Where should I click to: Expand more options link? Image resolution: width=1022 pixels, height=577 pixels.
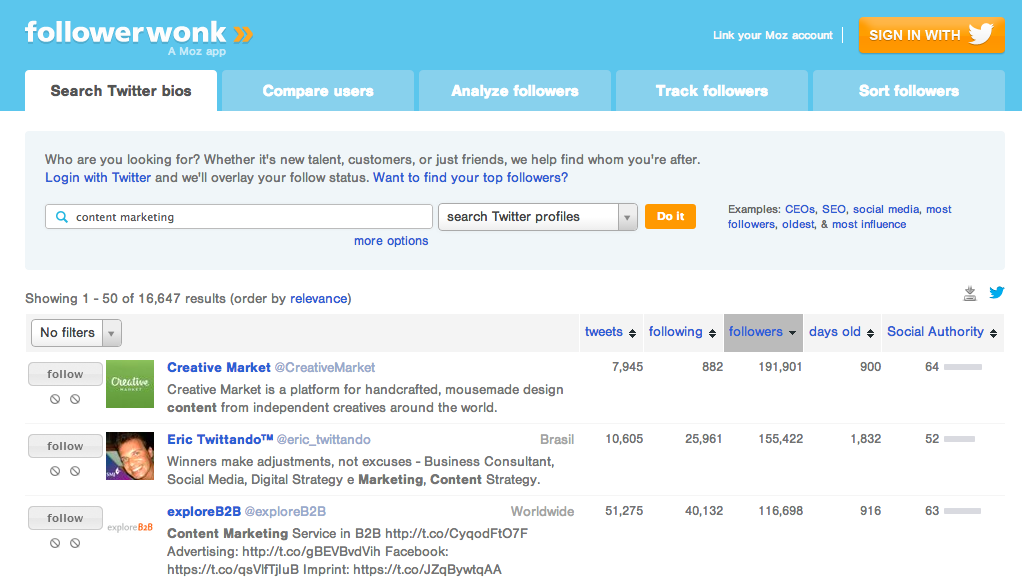tap(391, 241)
